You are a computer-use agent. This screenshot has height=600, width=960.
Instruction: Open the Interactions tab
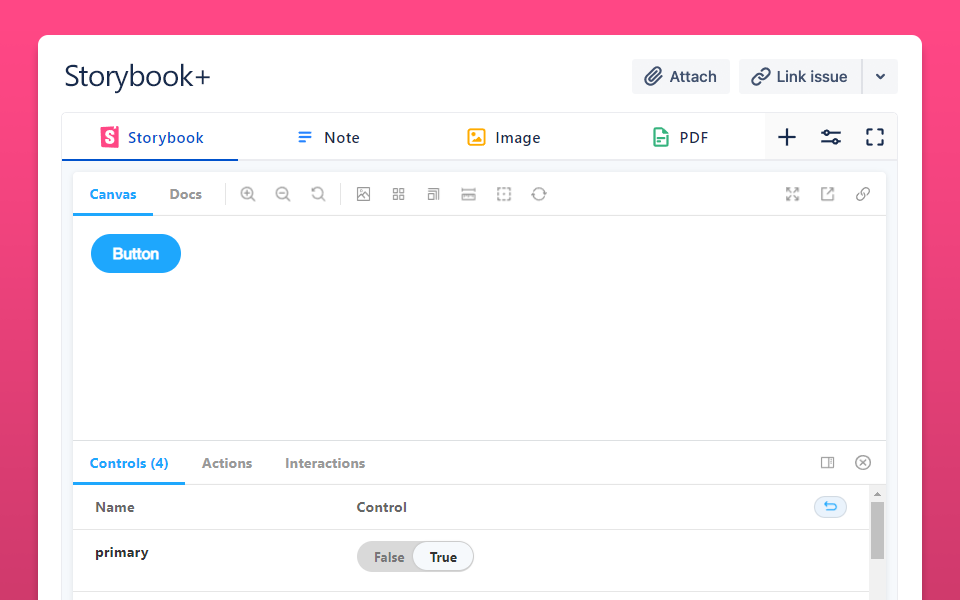[325, 463]
